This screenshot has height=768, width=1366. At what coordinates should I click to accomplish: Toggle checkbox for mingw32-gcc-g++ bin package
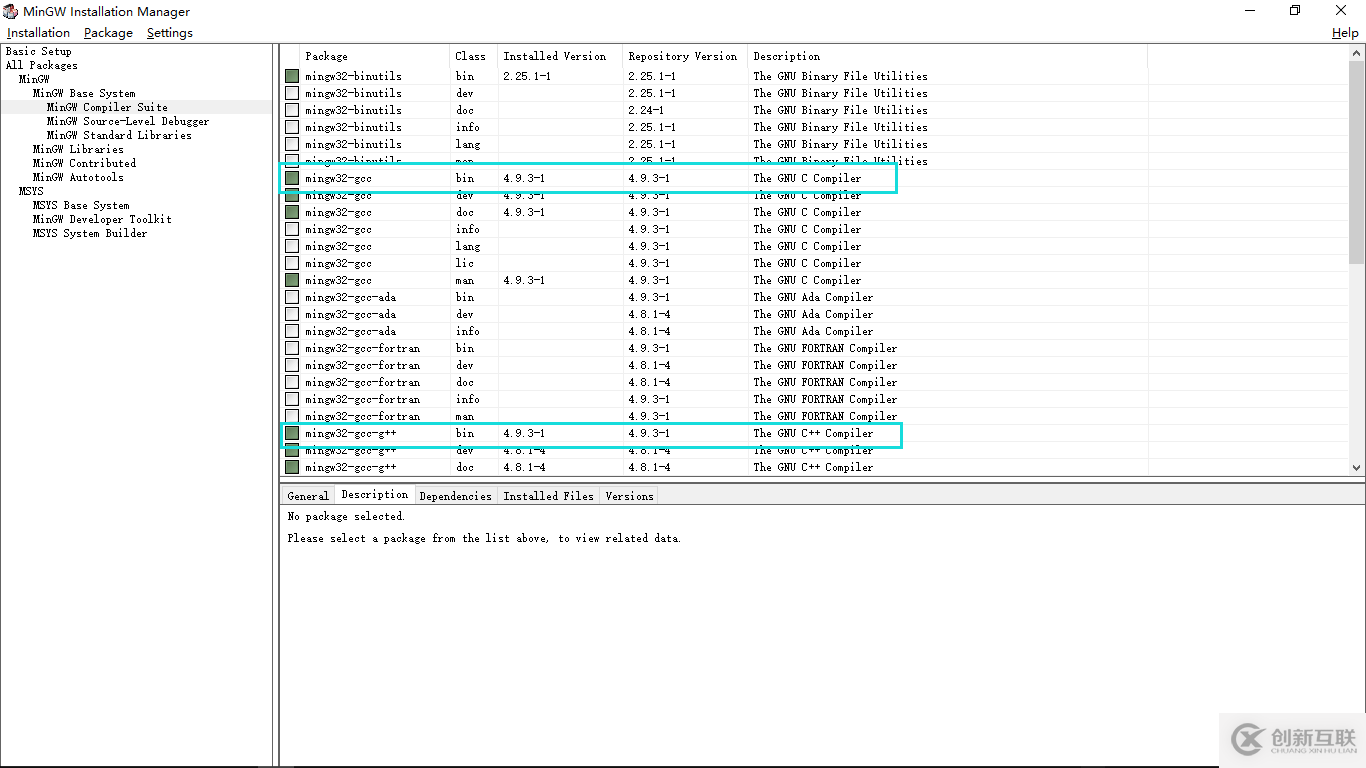point(292,433)
